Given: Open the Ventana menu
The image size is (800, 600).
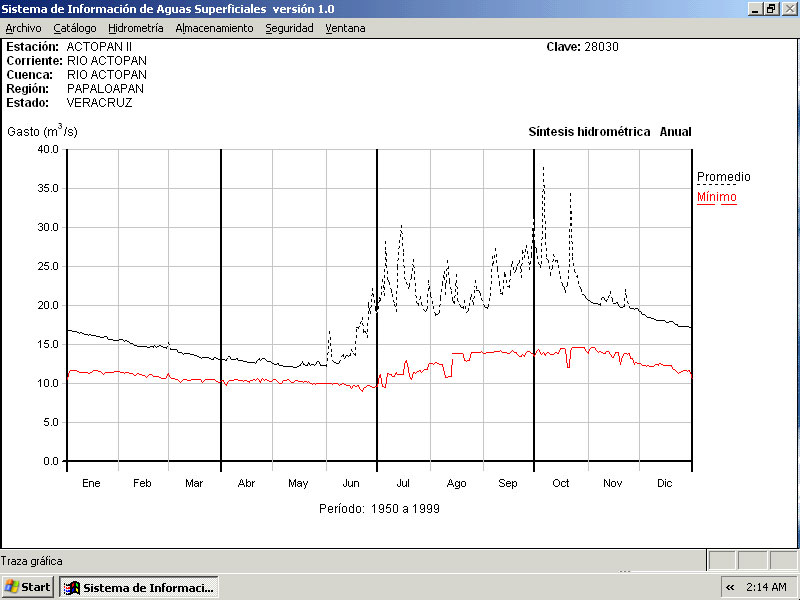Looking at the screenshot, I should pyautogui.click(x=345, y=28).
